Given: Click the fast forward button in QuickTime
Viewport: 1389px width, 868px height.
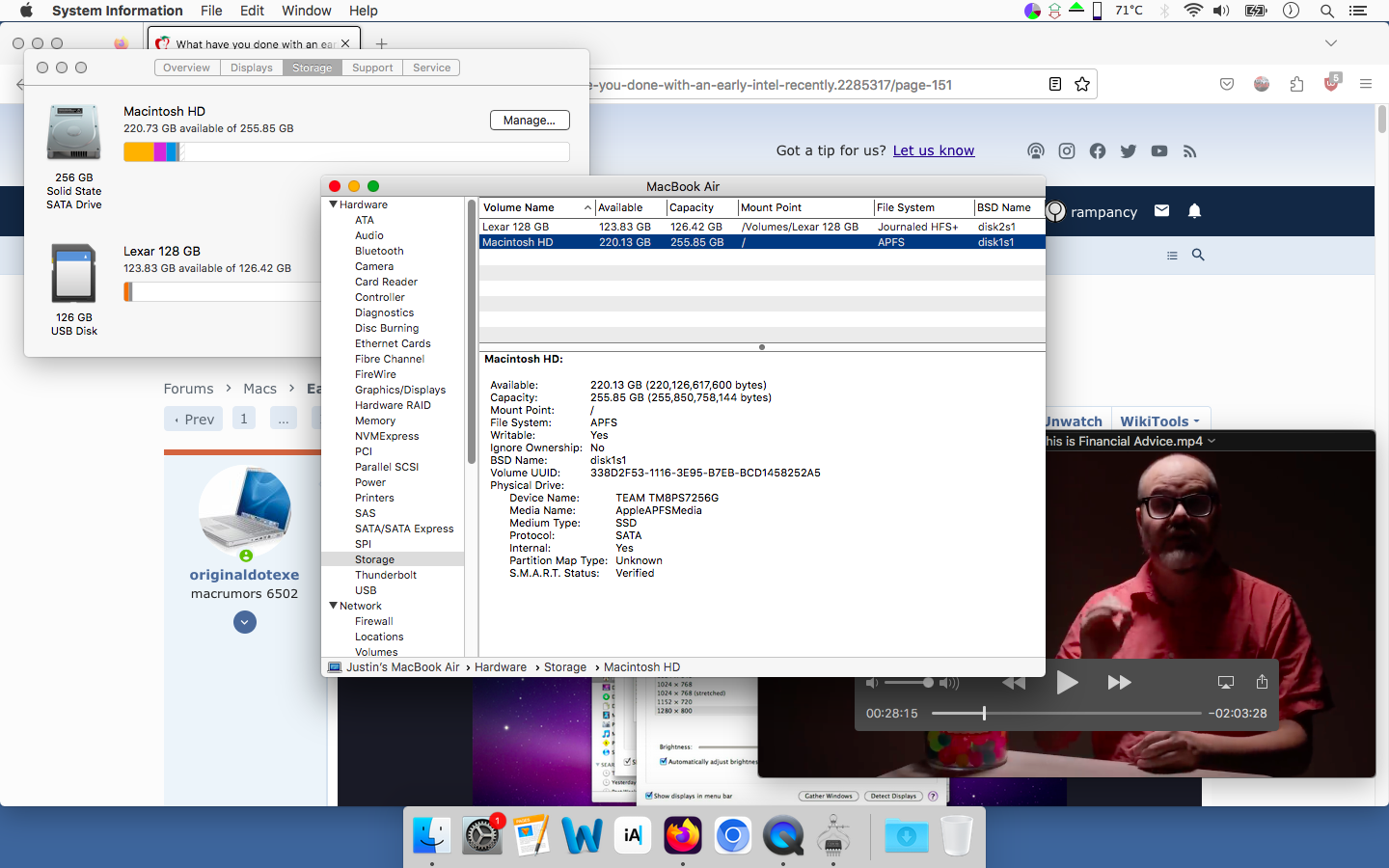Looking at the screenshot, I should pyautogui.click(x=1119, y=682).
